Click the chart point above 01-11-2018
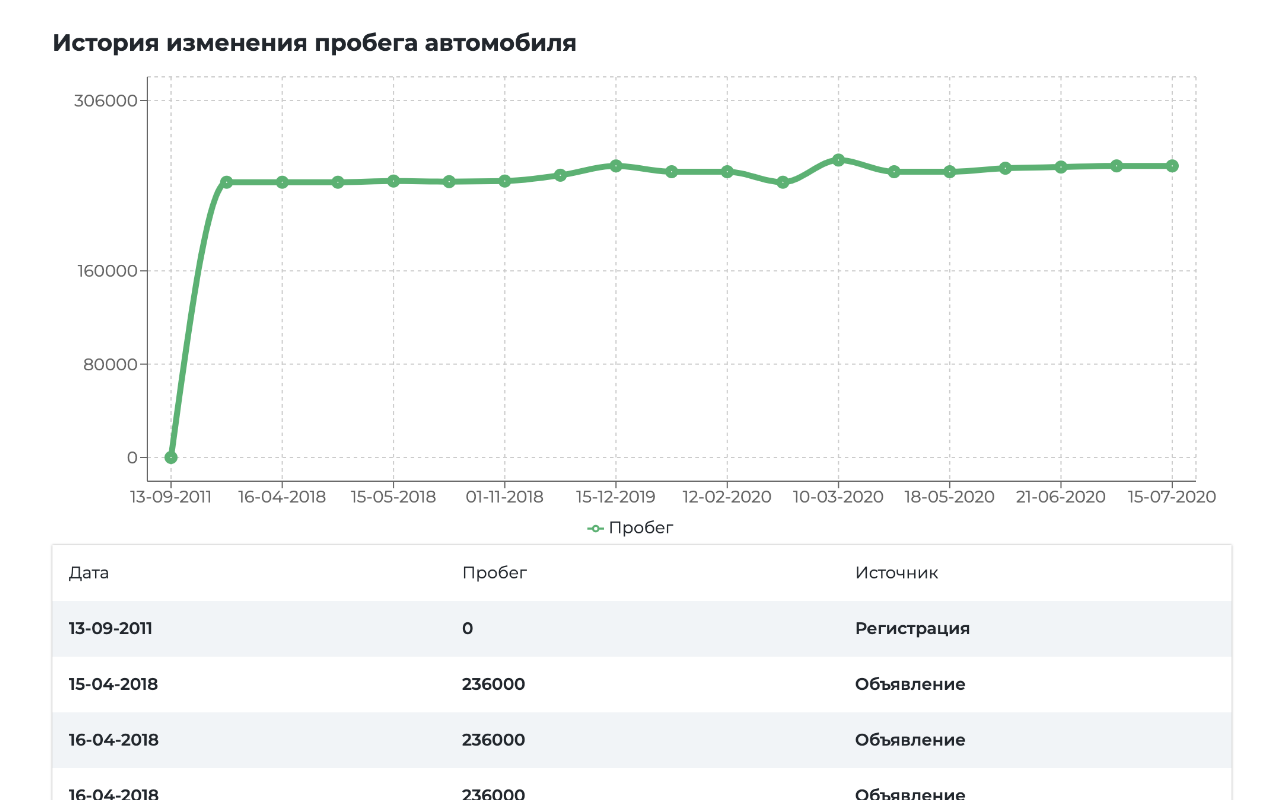This screenshot has width=1280, height=800. coord(505,181)
